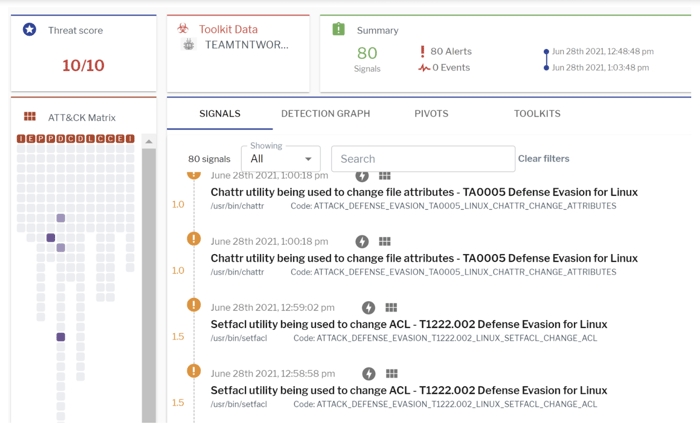Open the 12:59:02 pm Setfacl signal title

coord(408,324)
